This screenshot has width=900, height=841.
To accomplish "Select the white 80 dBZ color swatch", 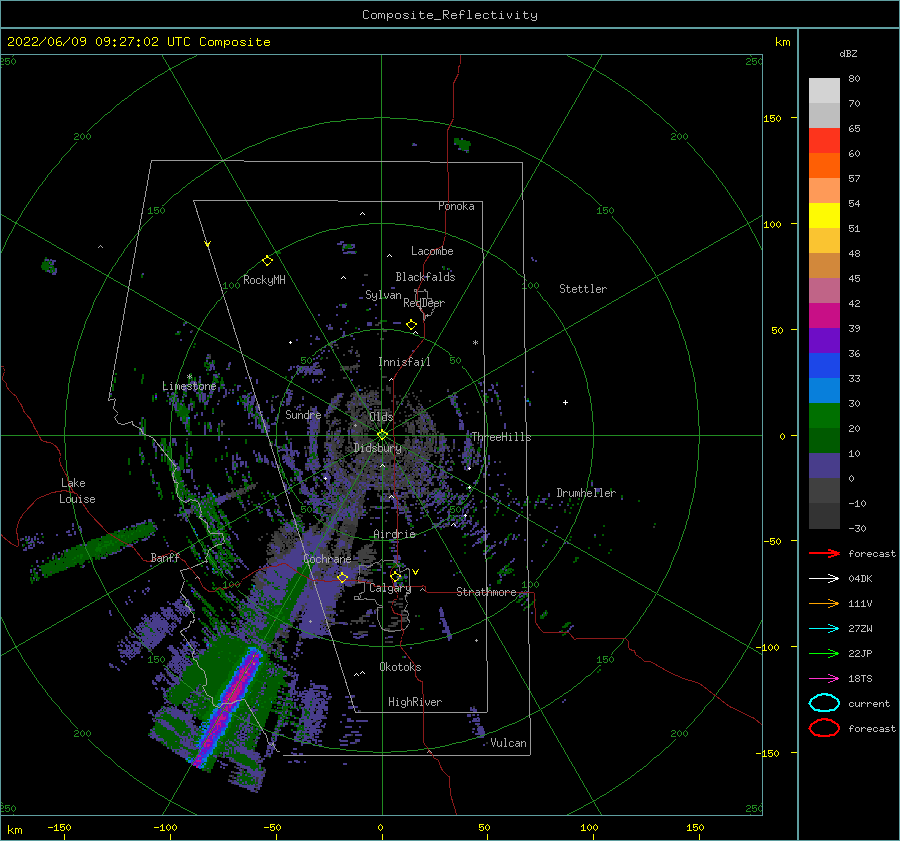I will coord(824,91).
